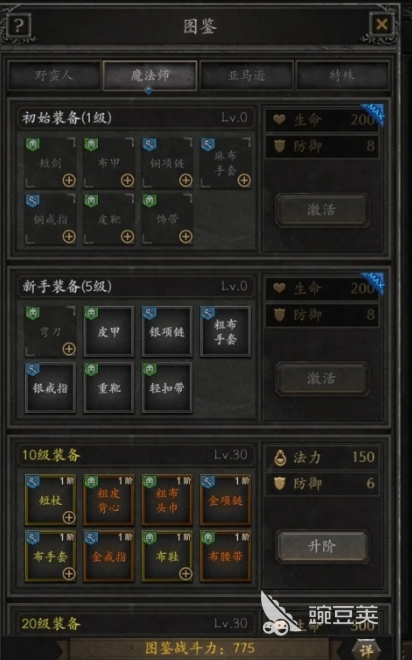
Task: Click plus icon on 布手套 slot
Action: [69, 573]
